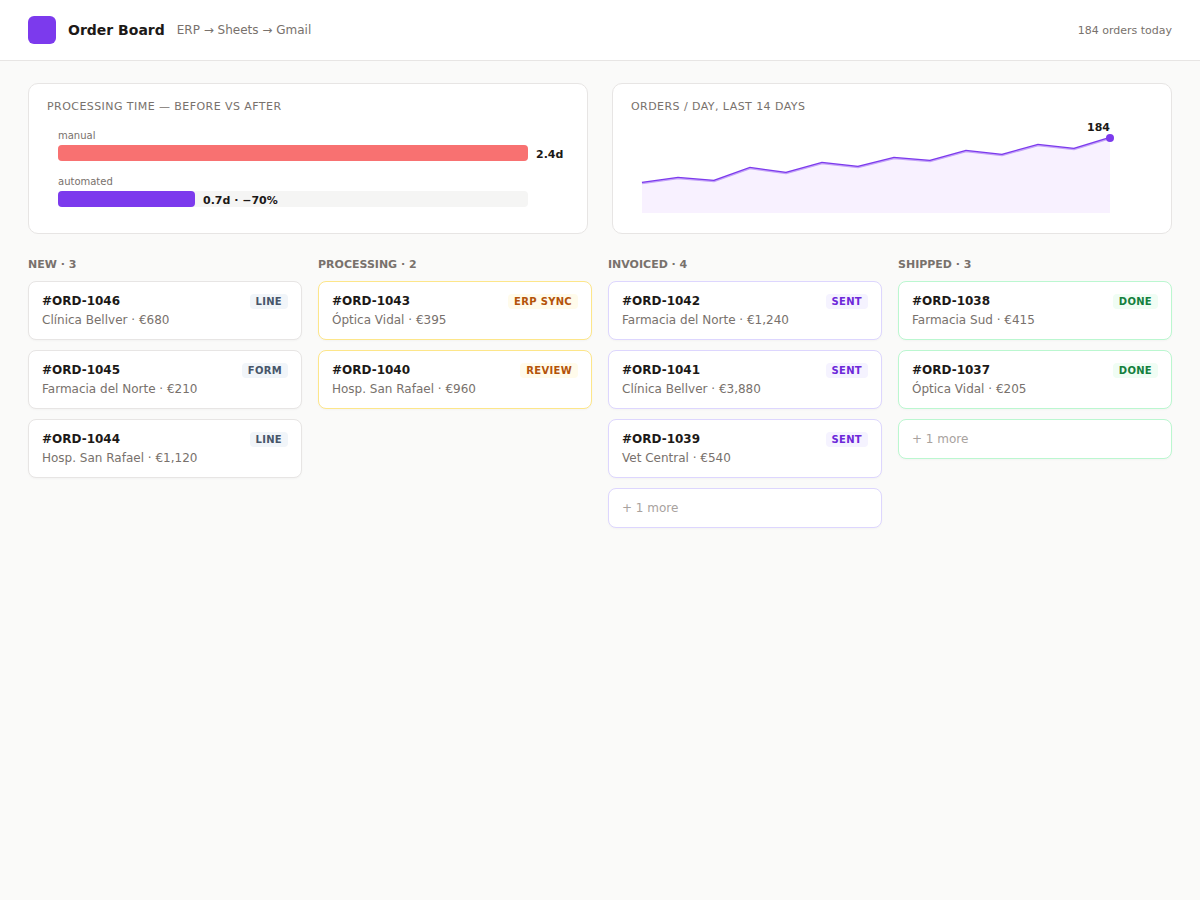The height and width of the screenshot is (900, 1200).
Task: Click the REVIEW badge on #ORD-1040
Action: tap(549, 370)
